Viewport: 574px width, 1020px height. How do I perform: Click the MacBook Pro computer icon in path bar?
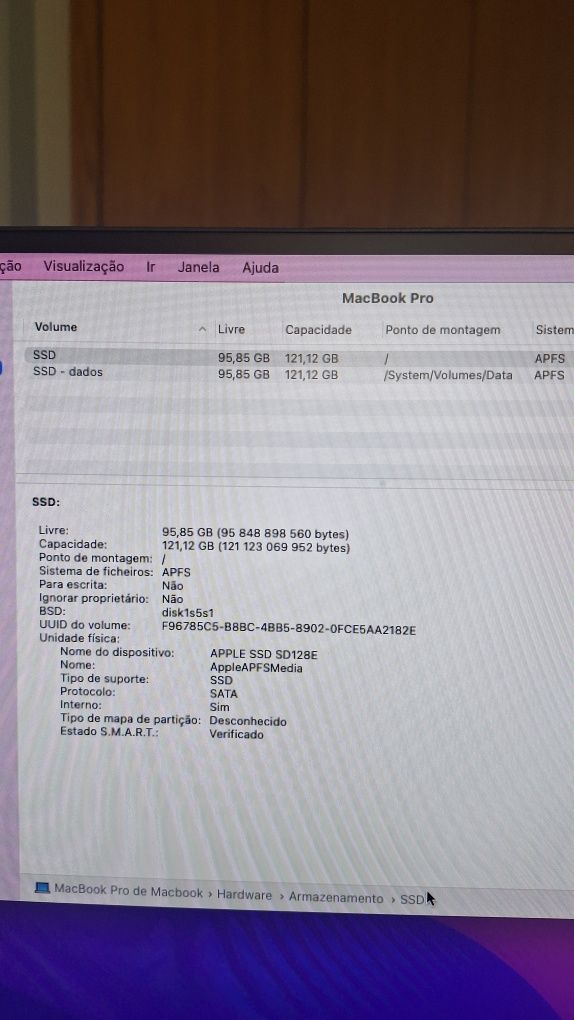(x=42, y=889)
